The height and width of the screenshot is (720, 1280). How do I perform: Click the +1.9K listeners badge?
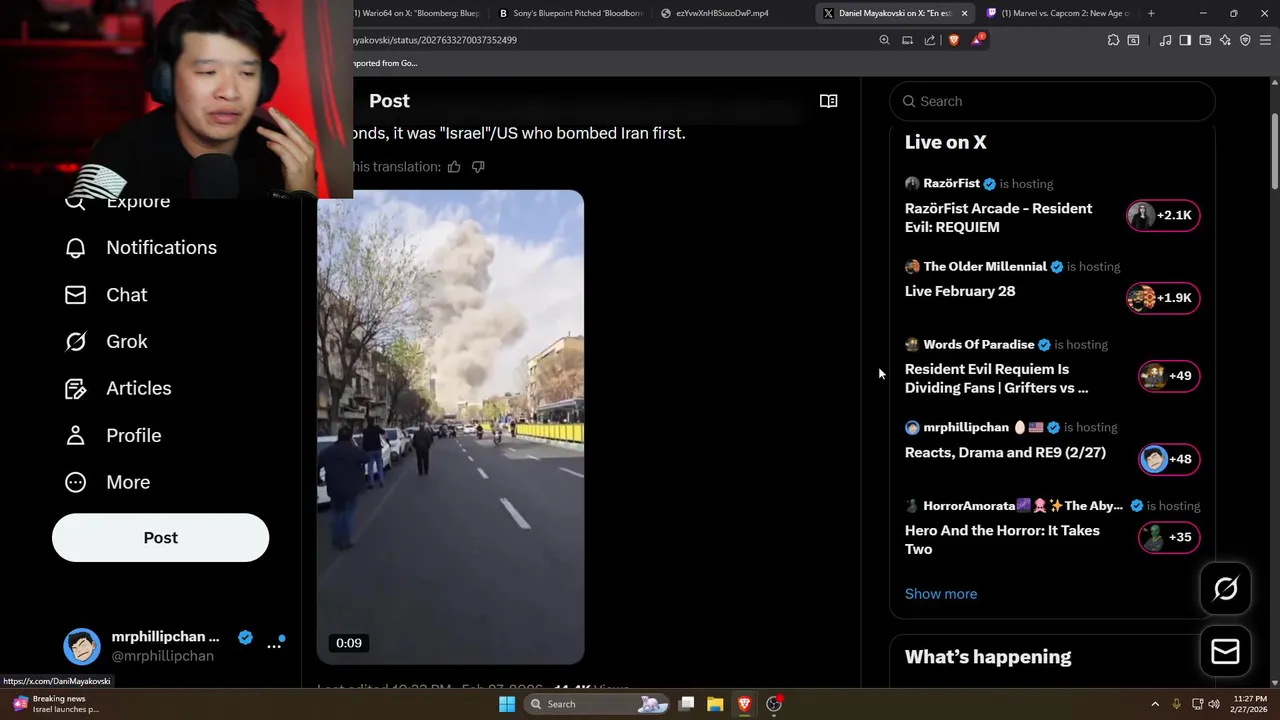(1163, 298)
